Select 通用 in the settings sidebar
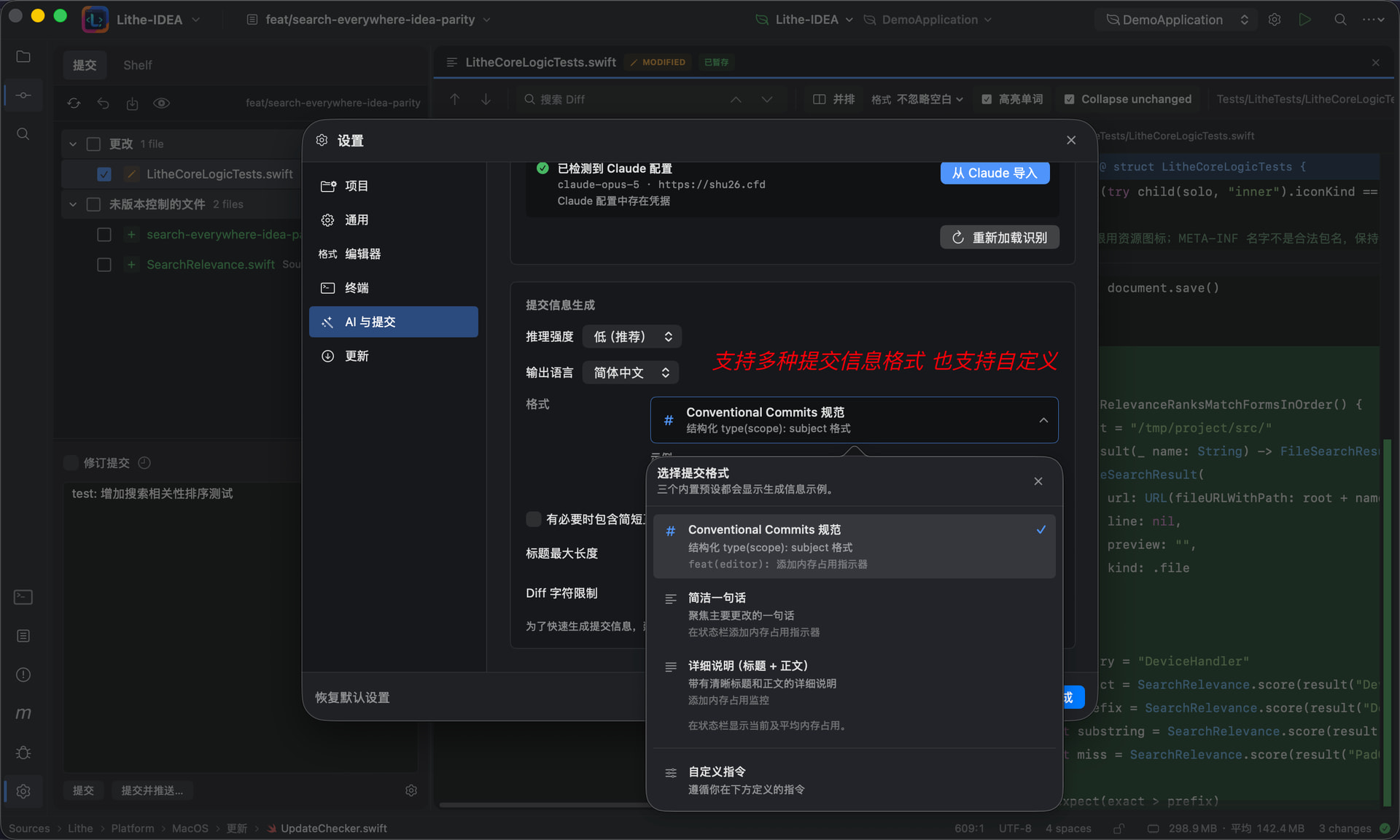This screenshot has width=1400, height=840. [394, 219]
